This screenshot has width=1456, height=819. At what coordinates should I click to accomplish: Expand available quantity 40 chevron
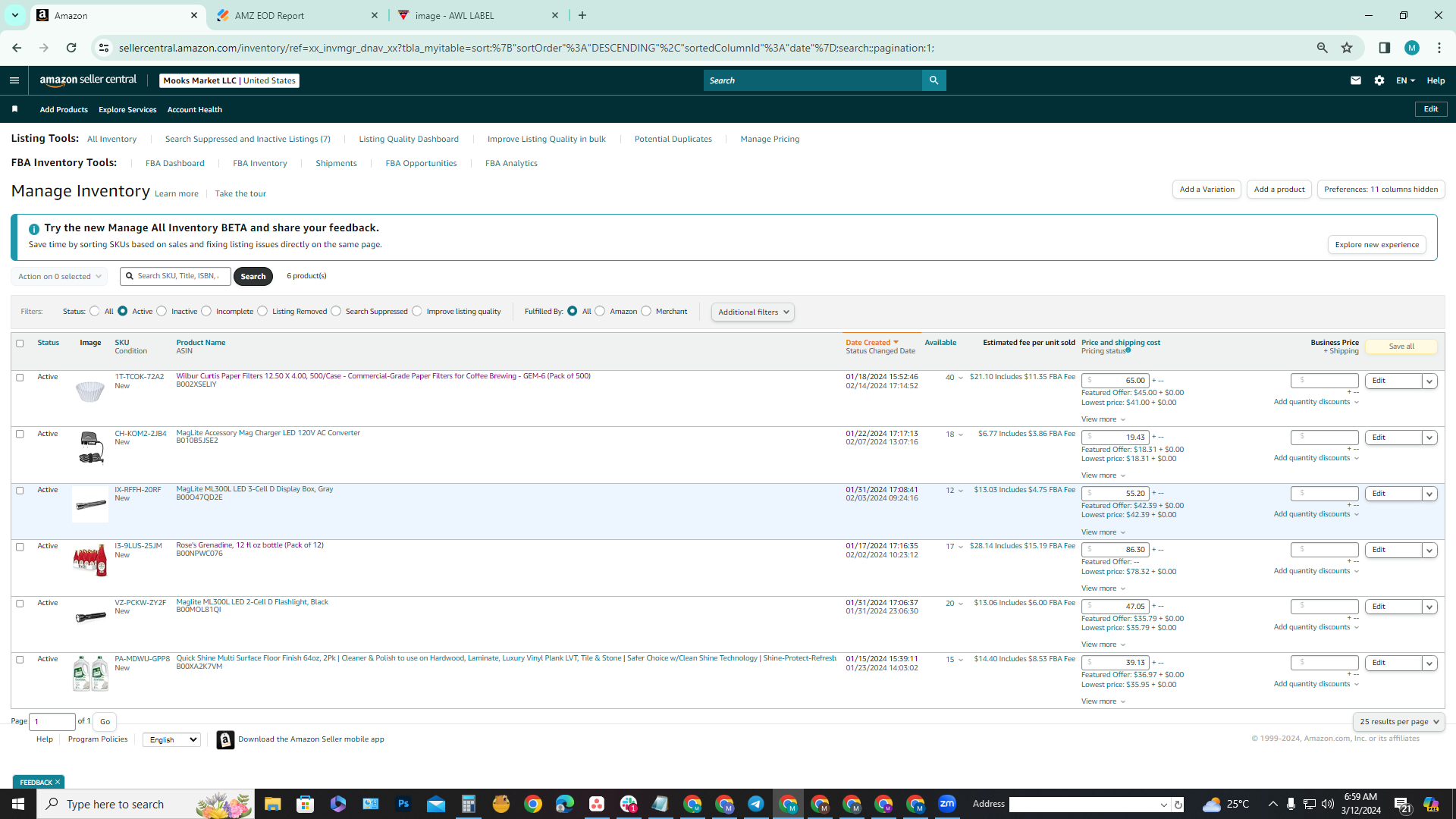961,378
